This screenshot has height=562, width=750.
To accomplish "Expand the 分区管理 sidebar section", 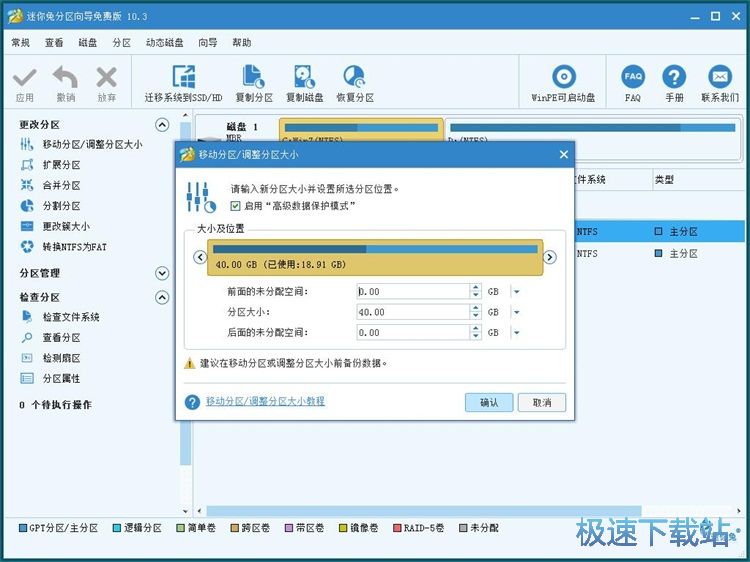I will (x=162, y=273).
